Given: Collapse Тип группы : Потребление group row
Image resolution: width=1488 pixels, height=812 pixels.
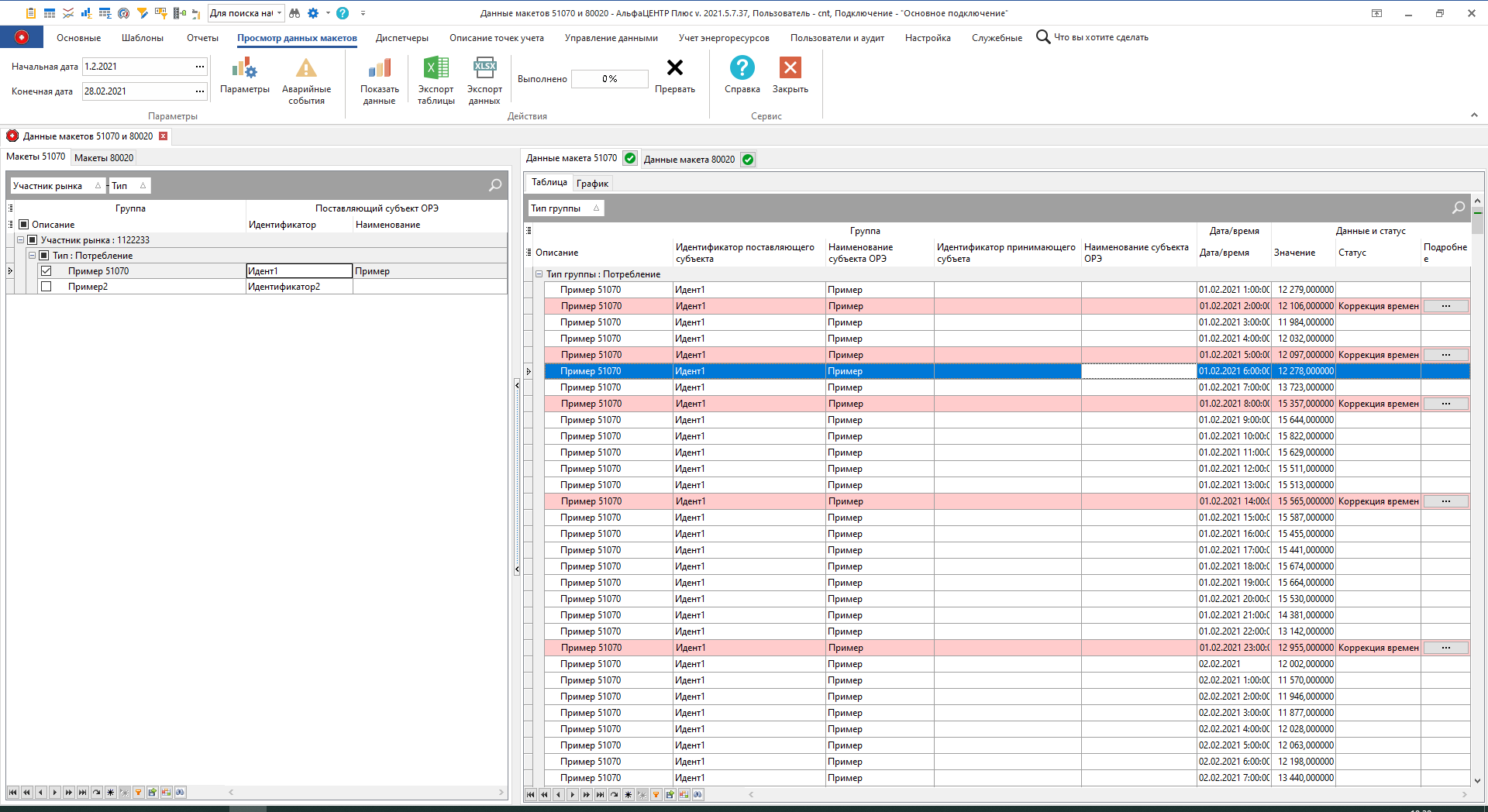Looking at the screenshot, I should click(x=539, y=274).
